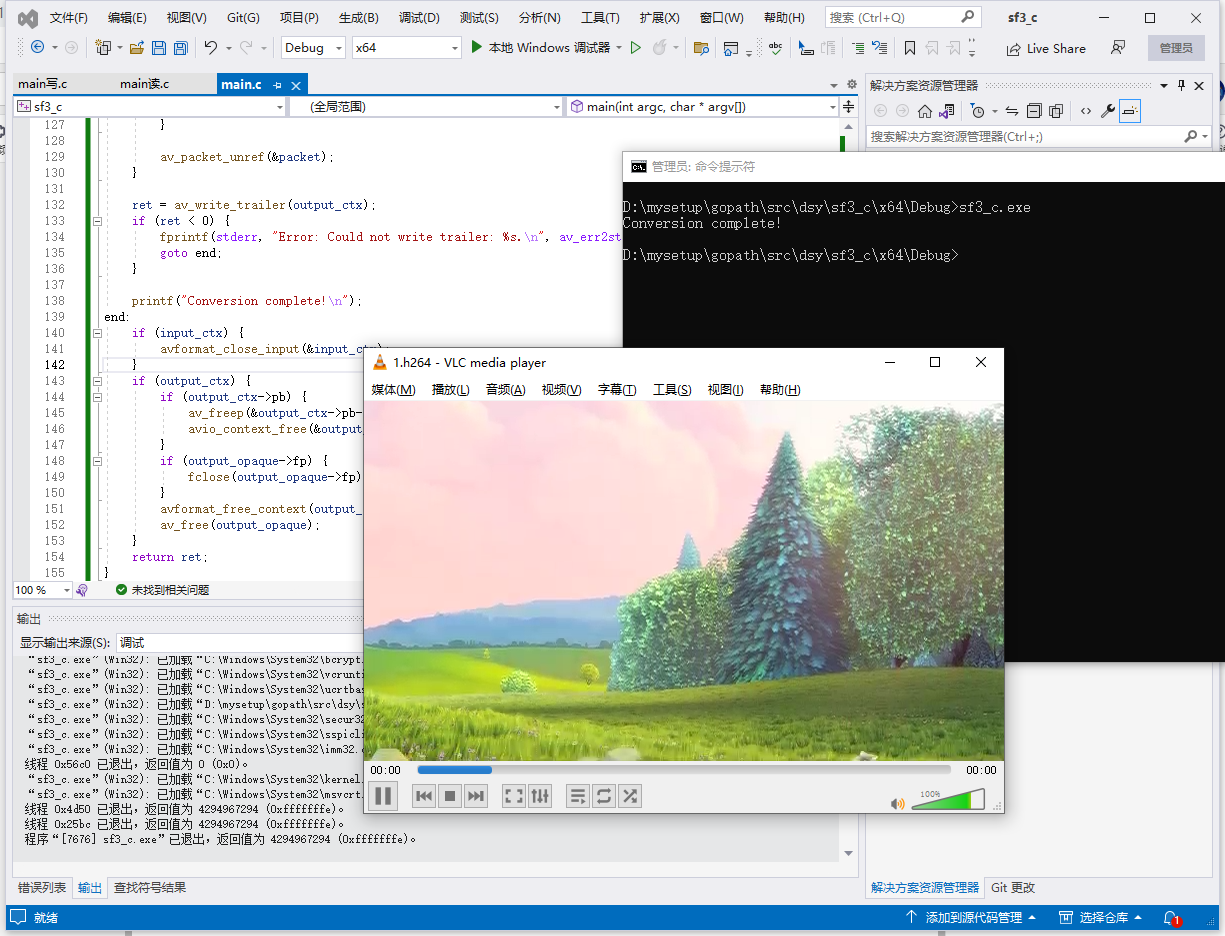
Task: Open the Debug configuration dropdown
Action: pyautogui.click(x=312, y=47)
